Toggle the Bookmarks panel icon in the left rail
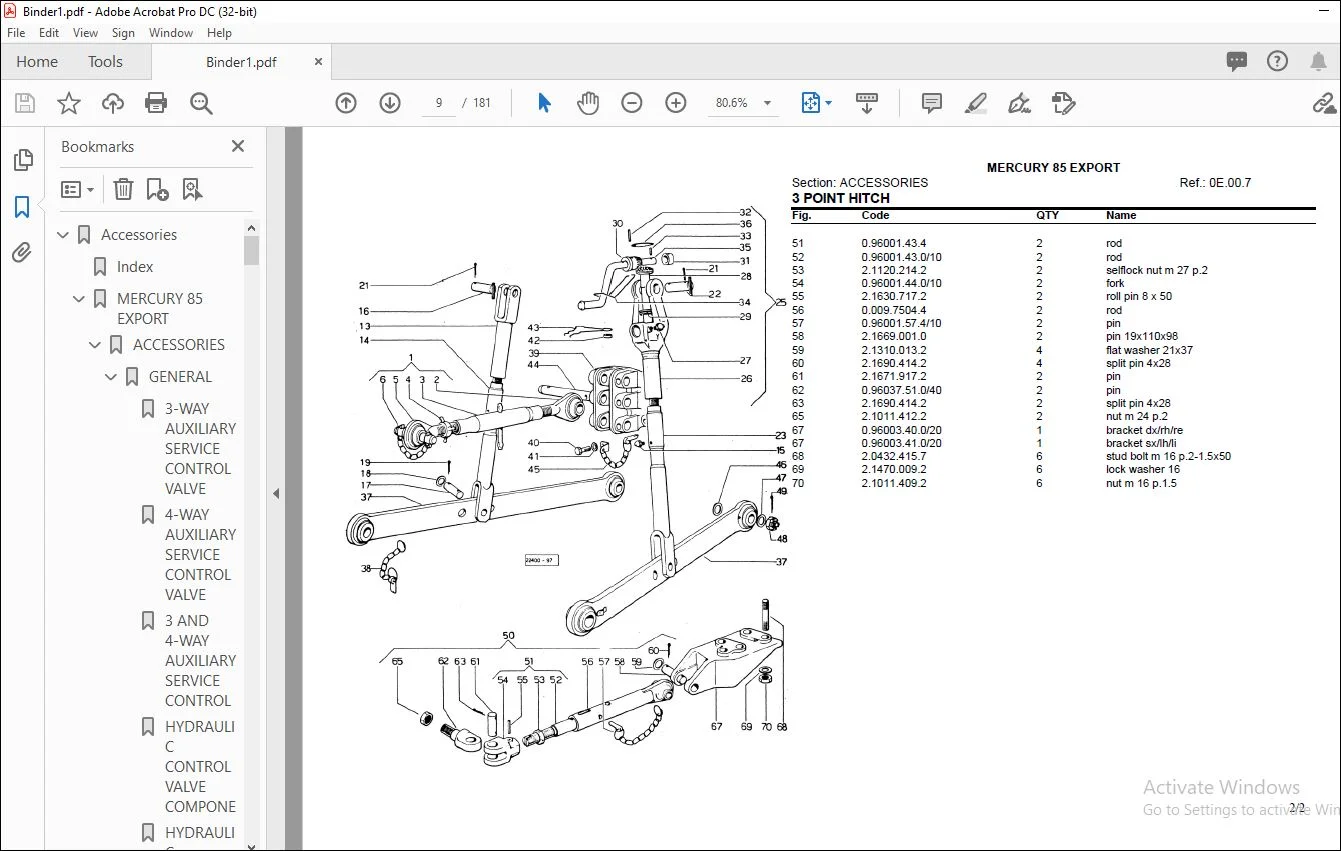This screenshot has height=851, width=1341. [x=22, y=207]
